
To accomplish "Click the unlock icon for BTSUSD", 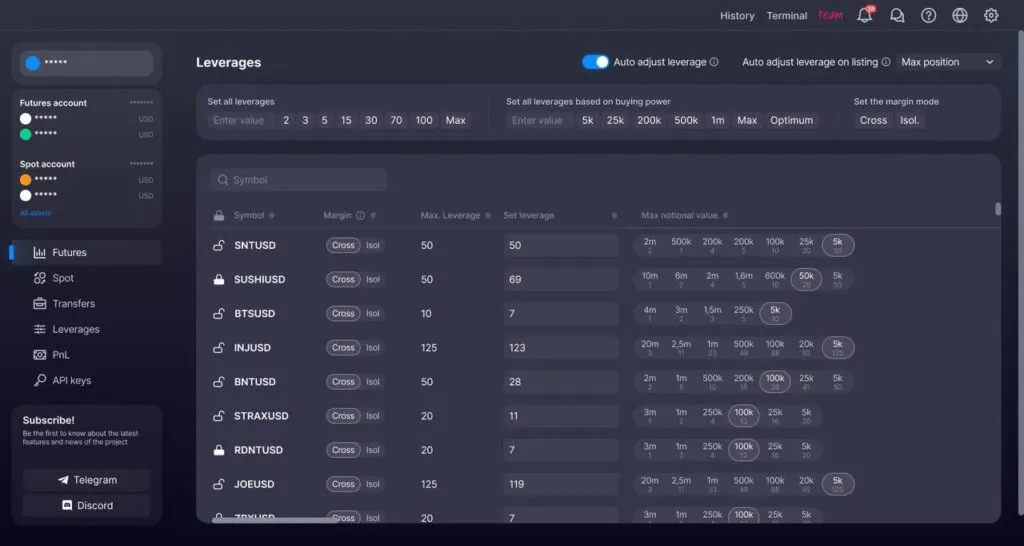I will point(219,313).
